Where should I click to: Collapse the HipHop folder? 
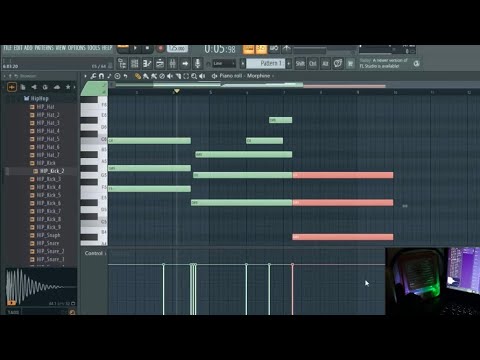(36, 99)
